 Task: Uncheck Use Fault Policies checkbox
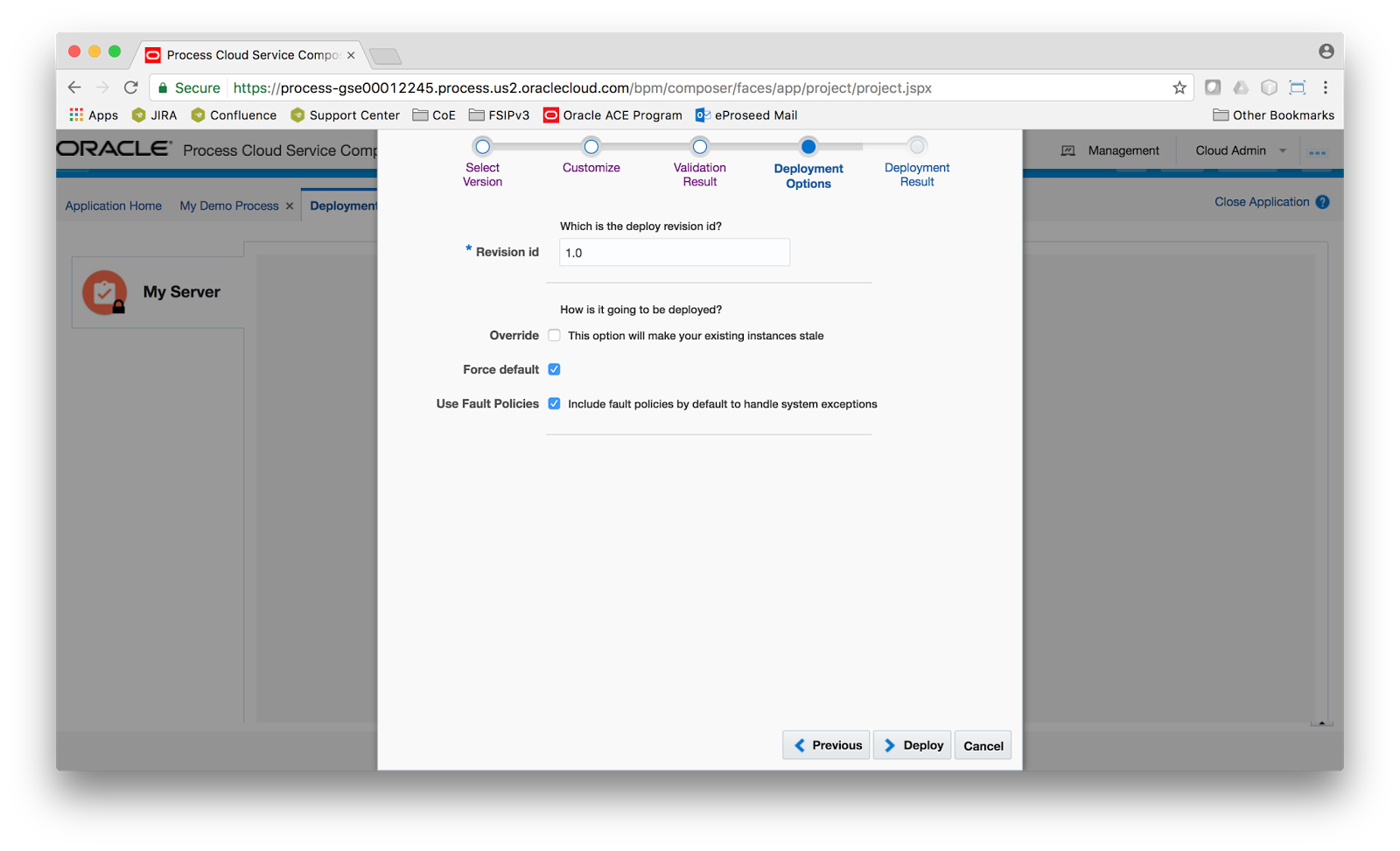554,403
